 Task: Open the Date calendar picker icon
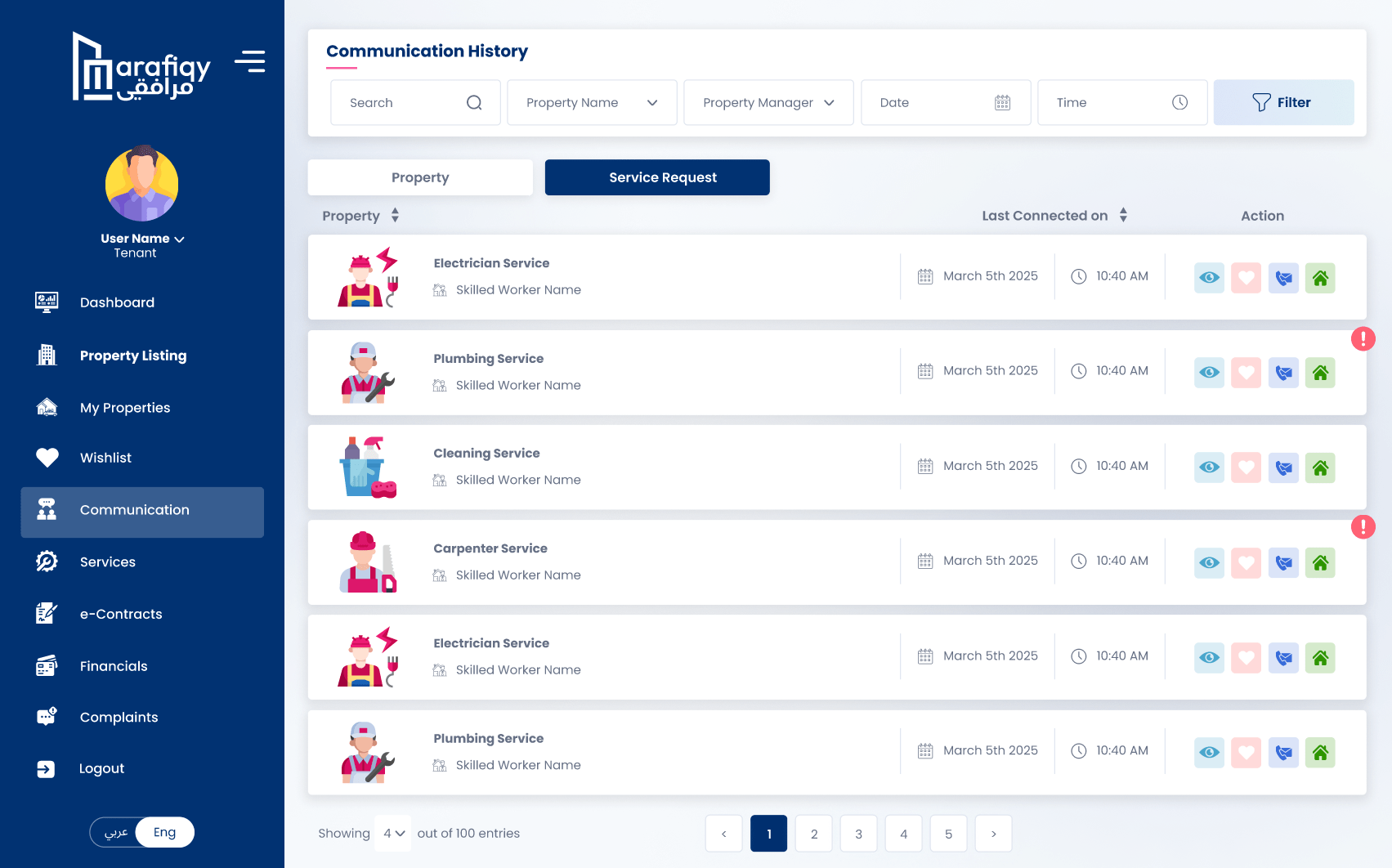click(1003, 103)
